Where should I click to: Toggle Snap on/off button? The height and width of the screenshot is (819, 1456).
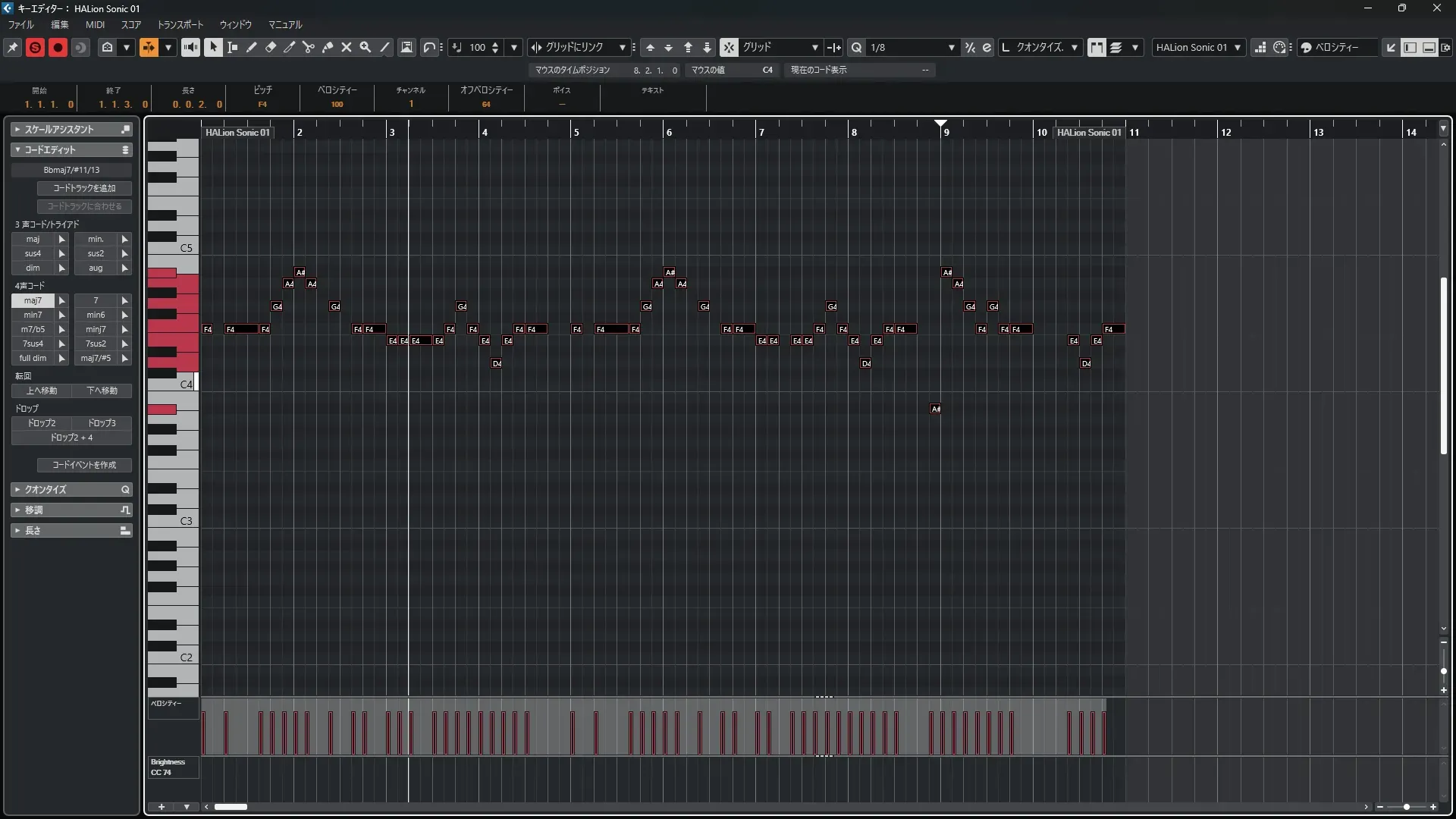[728, 47]
